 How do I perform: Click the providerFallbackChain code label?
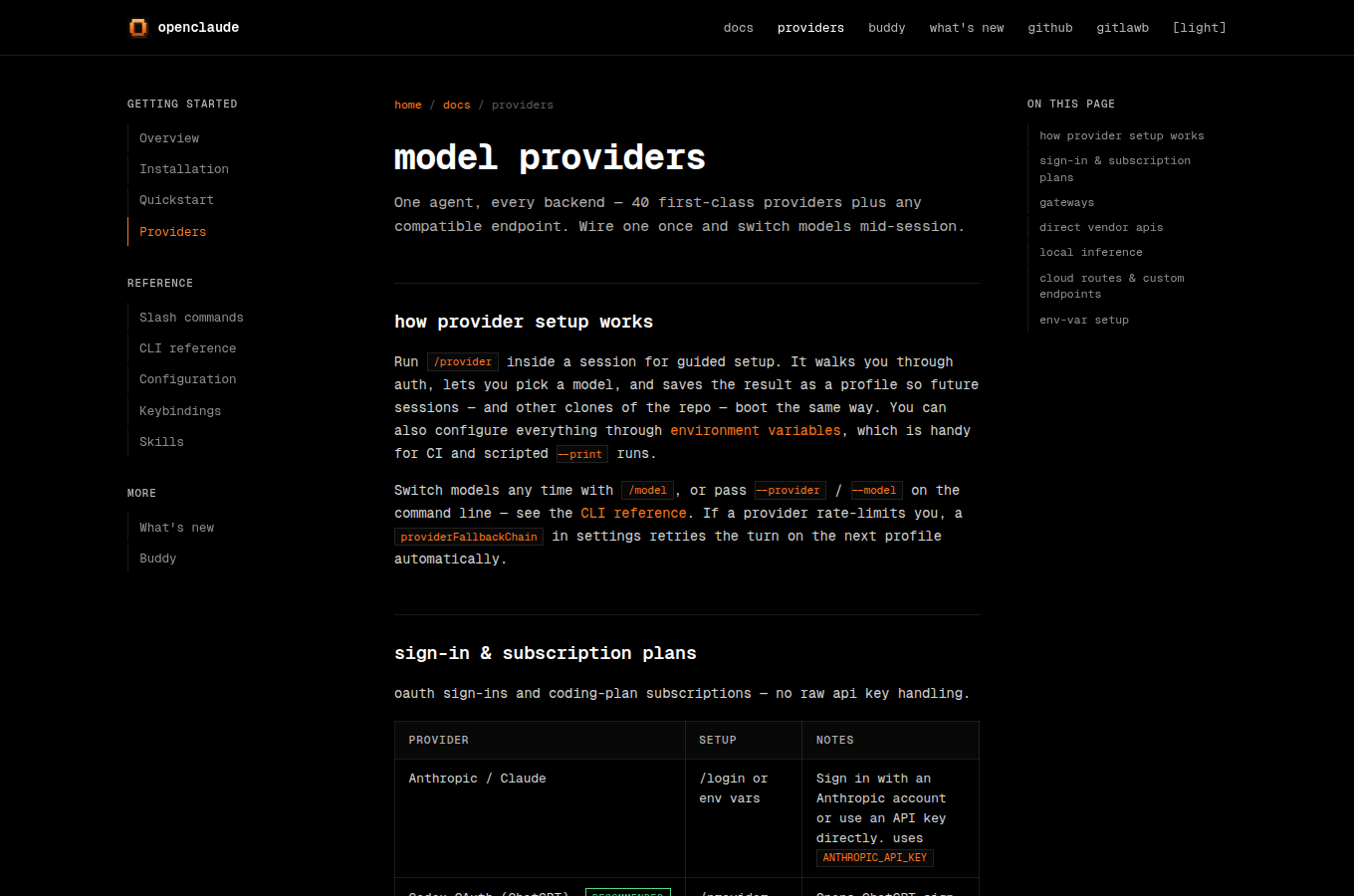[x=469, y=538]
